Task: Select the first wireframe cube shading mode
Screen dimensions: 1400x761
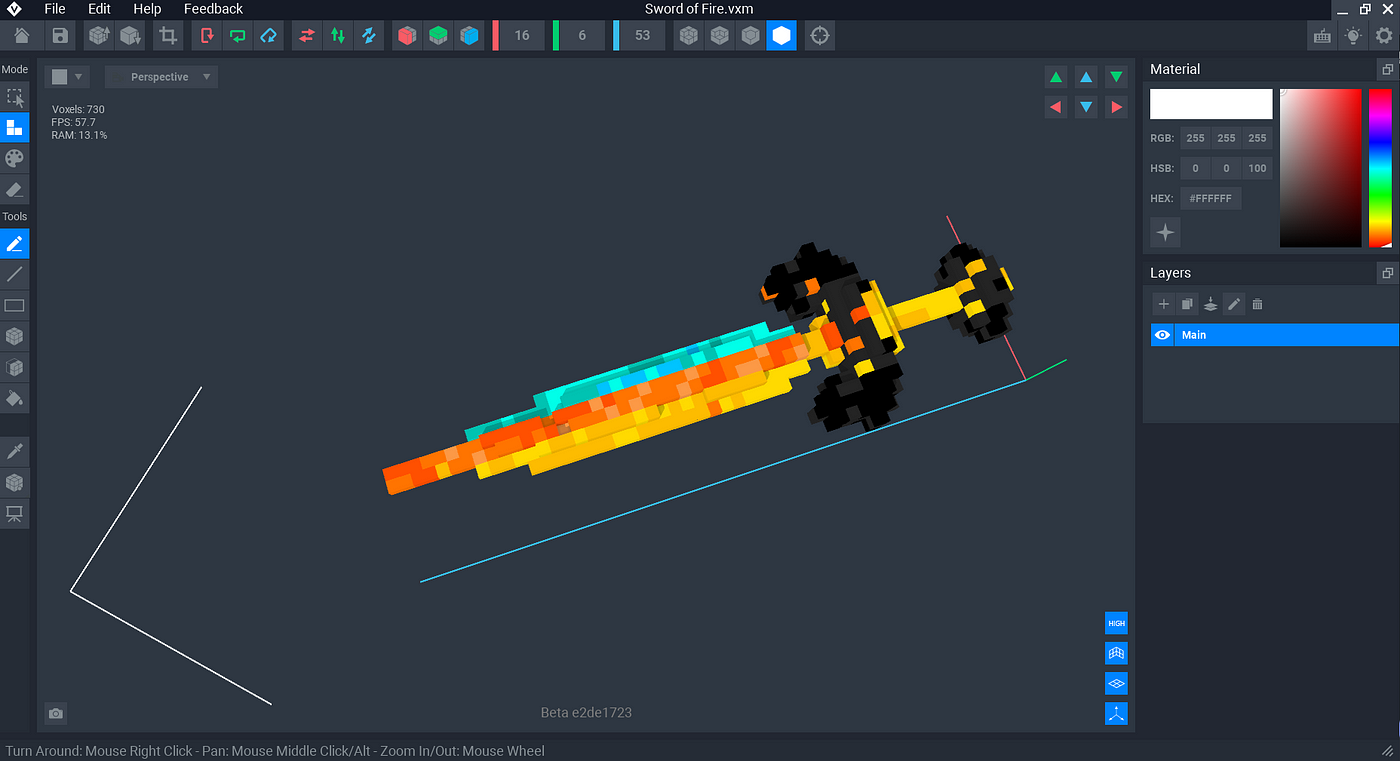Action: (x=688, y=36)
